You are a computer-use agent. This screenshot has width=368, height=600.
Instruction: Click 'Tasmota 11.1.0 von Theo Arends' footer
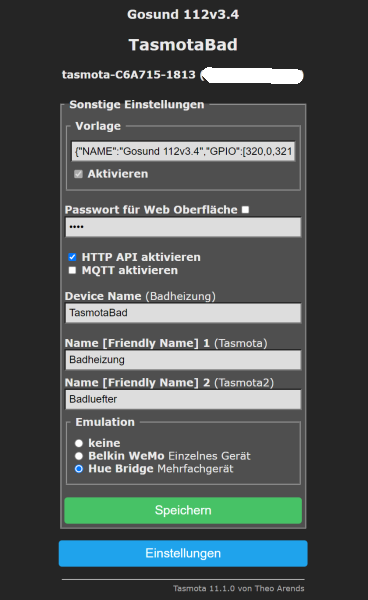[239, 589]
